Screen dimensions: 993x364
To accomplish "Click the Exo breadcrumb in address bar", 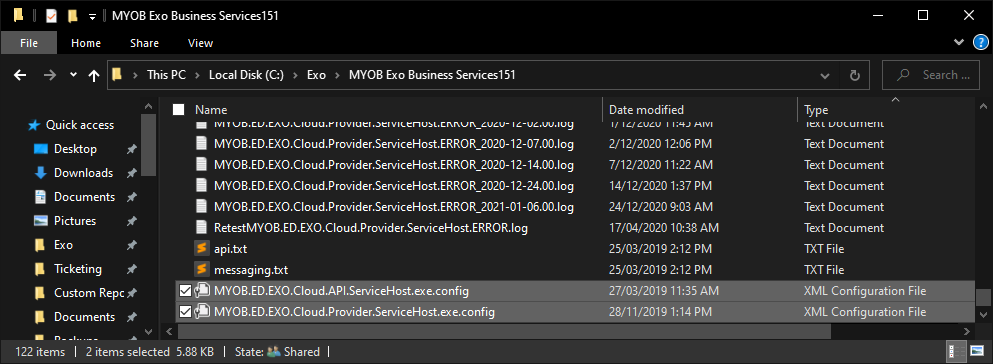I will (316, 75).
